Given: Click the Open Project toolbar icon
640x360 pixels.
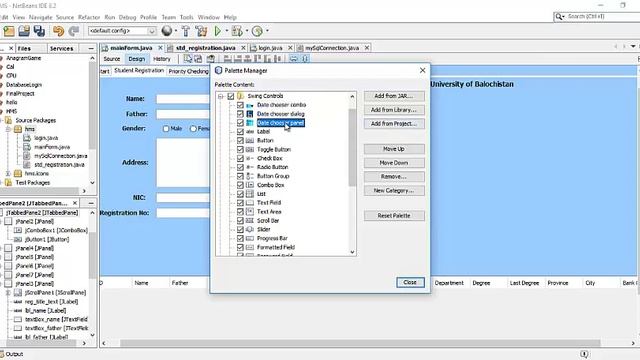Looking at the screenshot, I should pyautogui.click(x=24, y=31).
